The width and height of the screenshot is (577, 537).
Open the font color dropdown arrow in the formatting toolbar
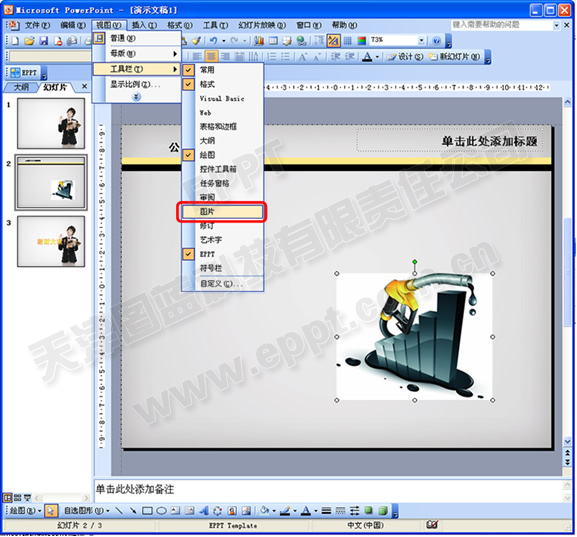377,57
